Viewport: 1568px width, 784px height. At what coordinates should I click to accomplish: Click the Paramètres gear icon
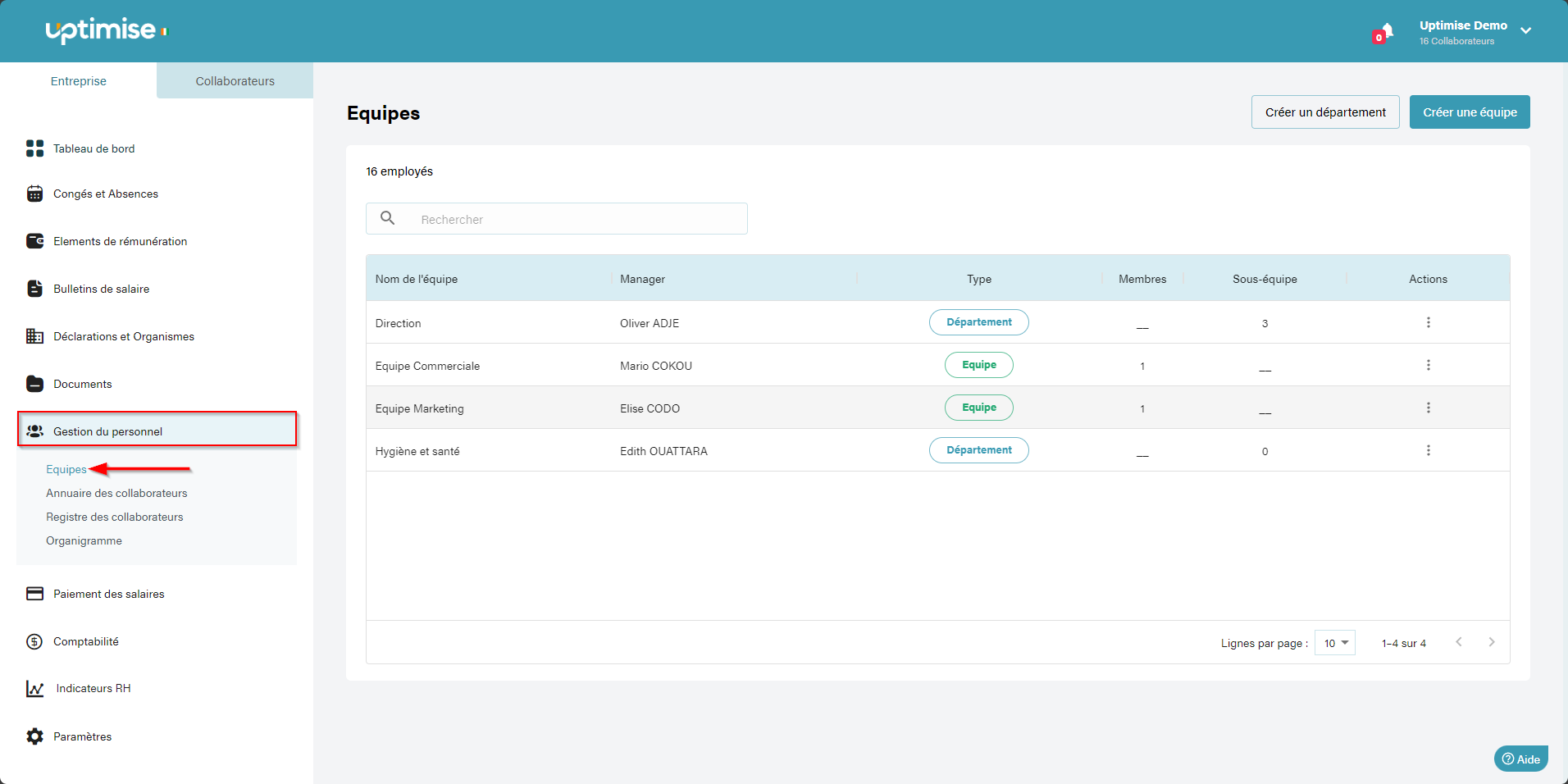34,736
